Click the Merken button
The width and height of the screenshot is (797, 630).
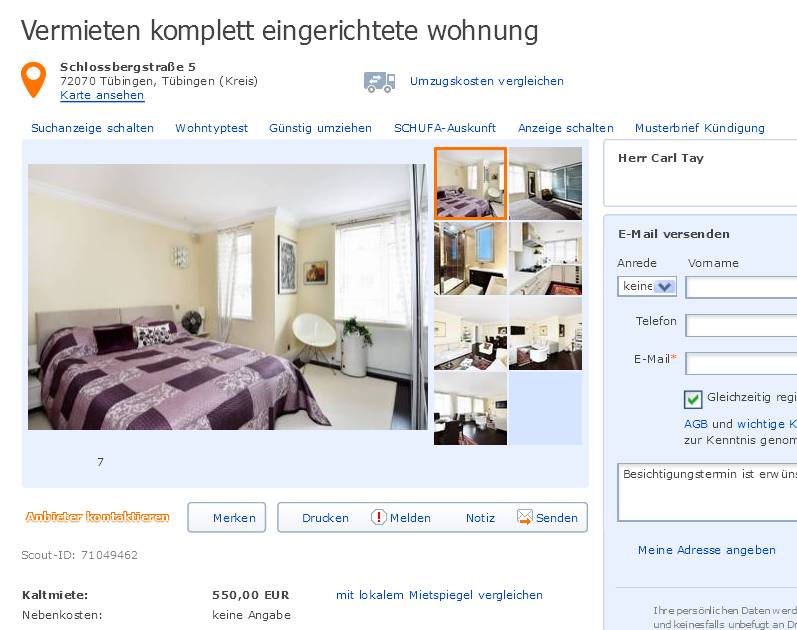click(227, 518)
